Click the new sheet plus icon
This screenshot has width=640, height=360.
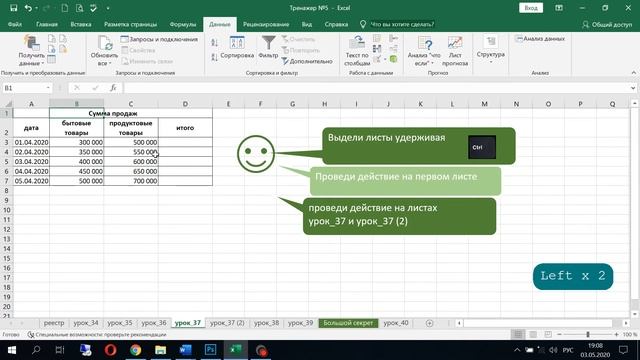429,323
